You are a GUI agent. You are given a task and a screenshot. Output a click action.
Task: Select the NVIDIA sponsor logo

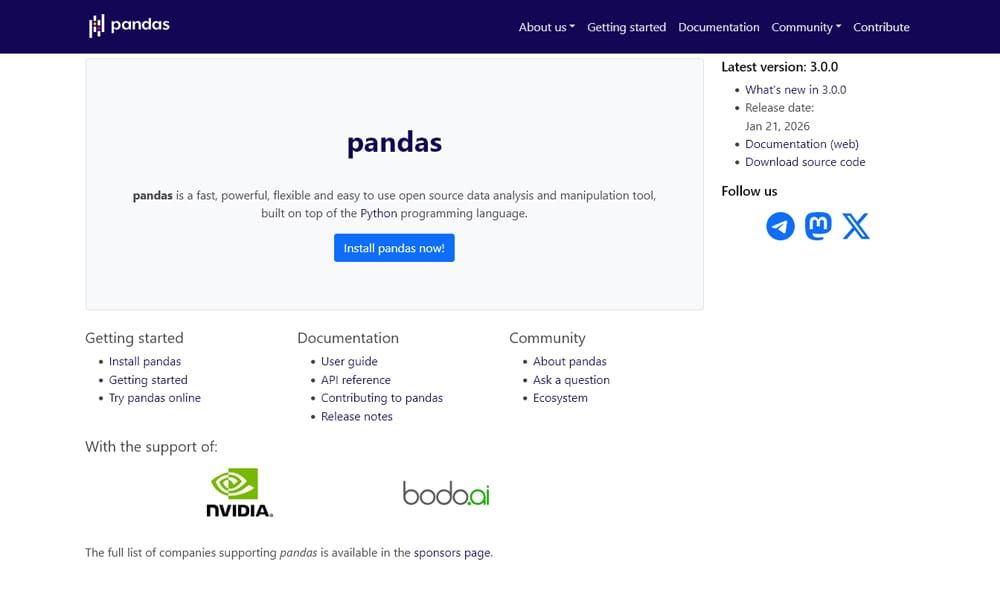[240, 492]
